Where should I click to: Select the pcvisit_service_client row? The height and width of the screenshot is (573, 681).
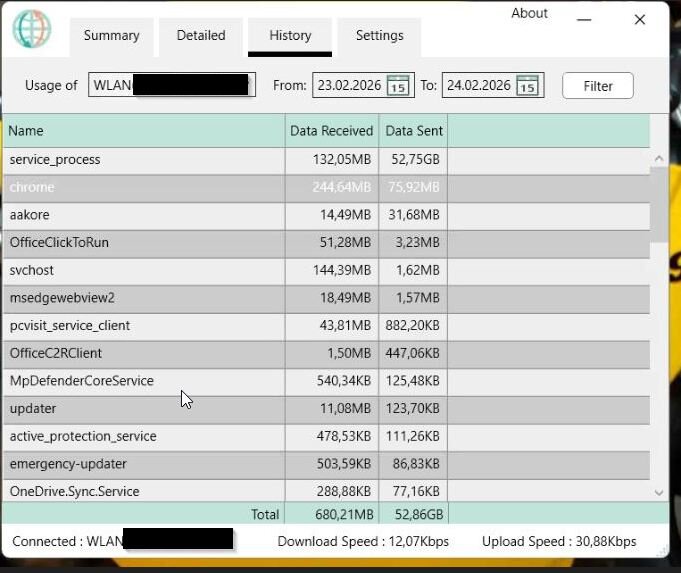point(144,326)
